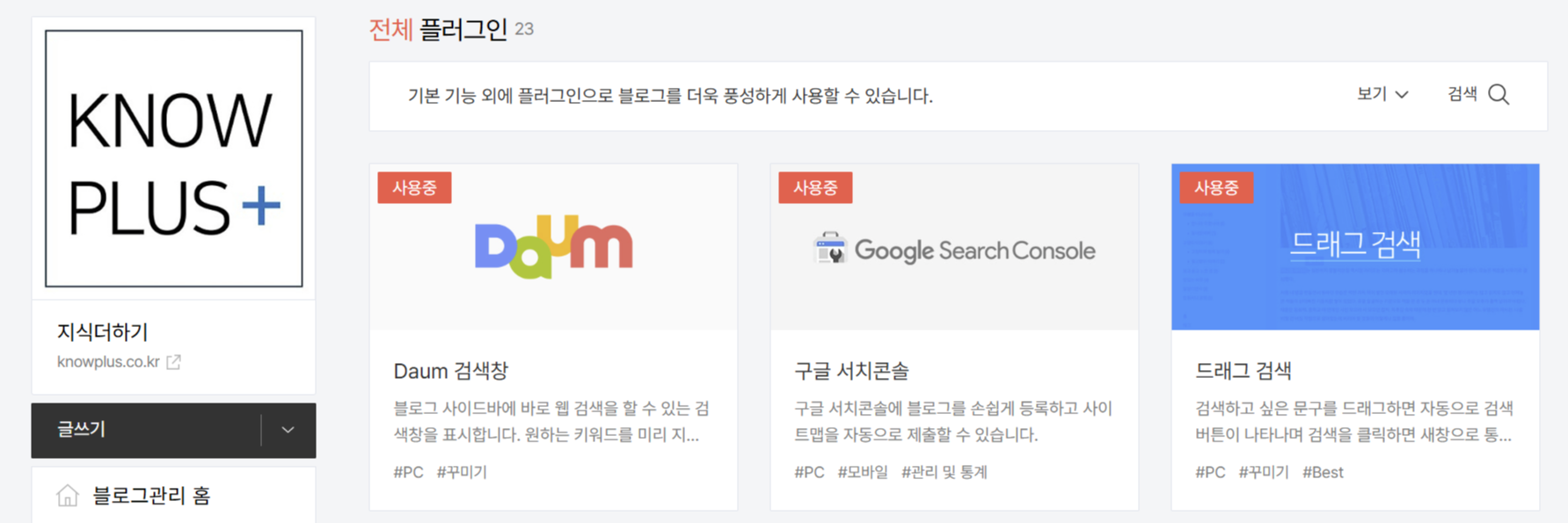The image size is (1568, 523).
Task: Click the 전체 플러그인 heading
Action: [x=438, y=30]
